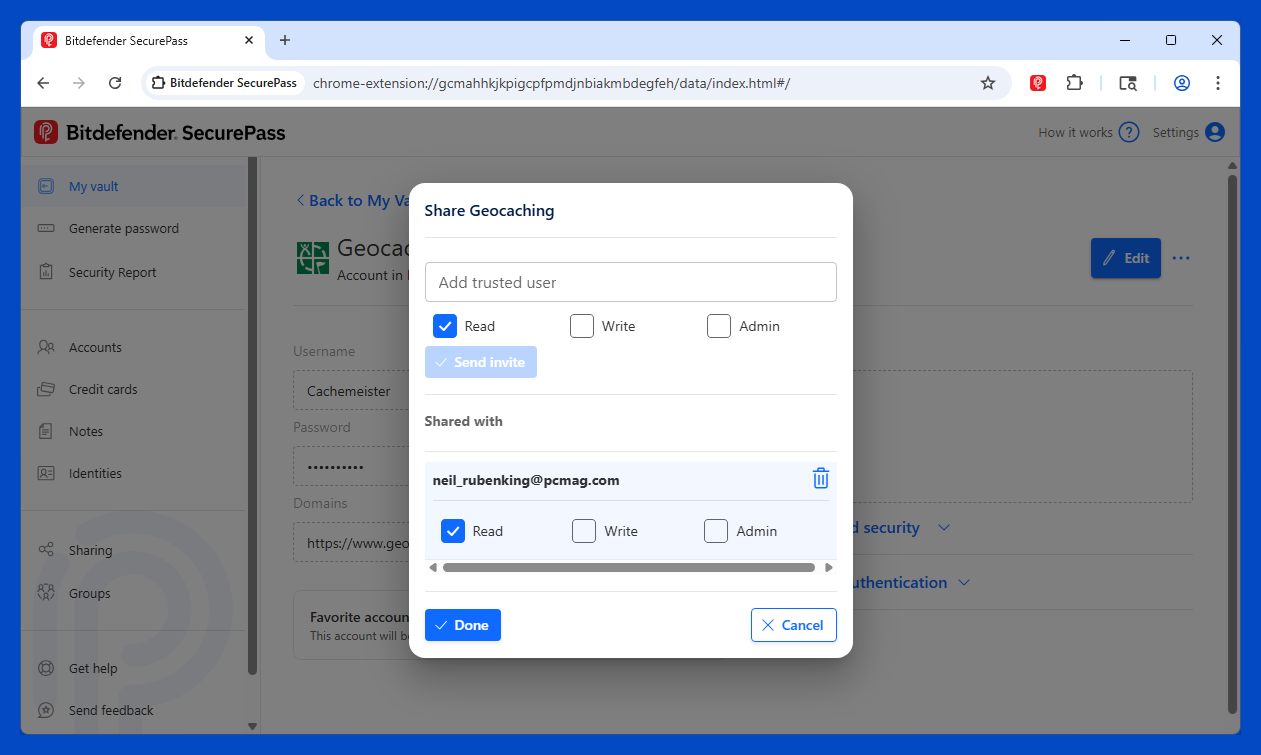Expand the security section chevron

pyautogui.click(x=944, y=527)
